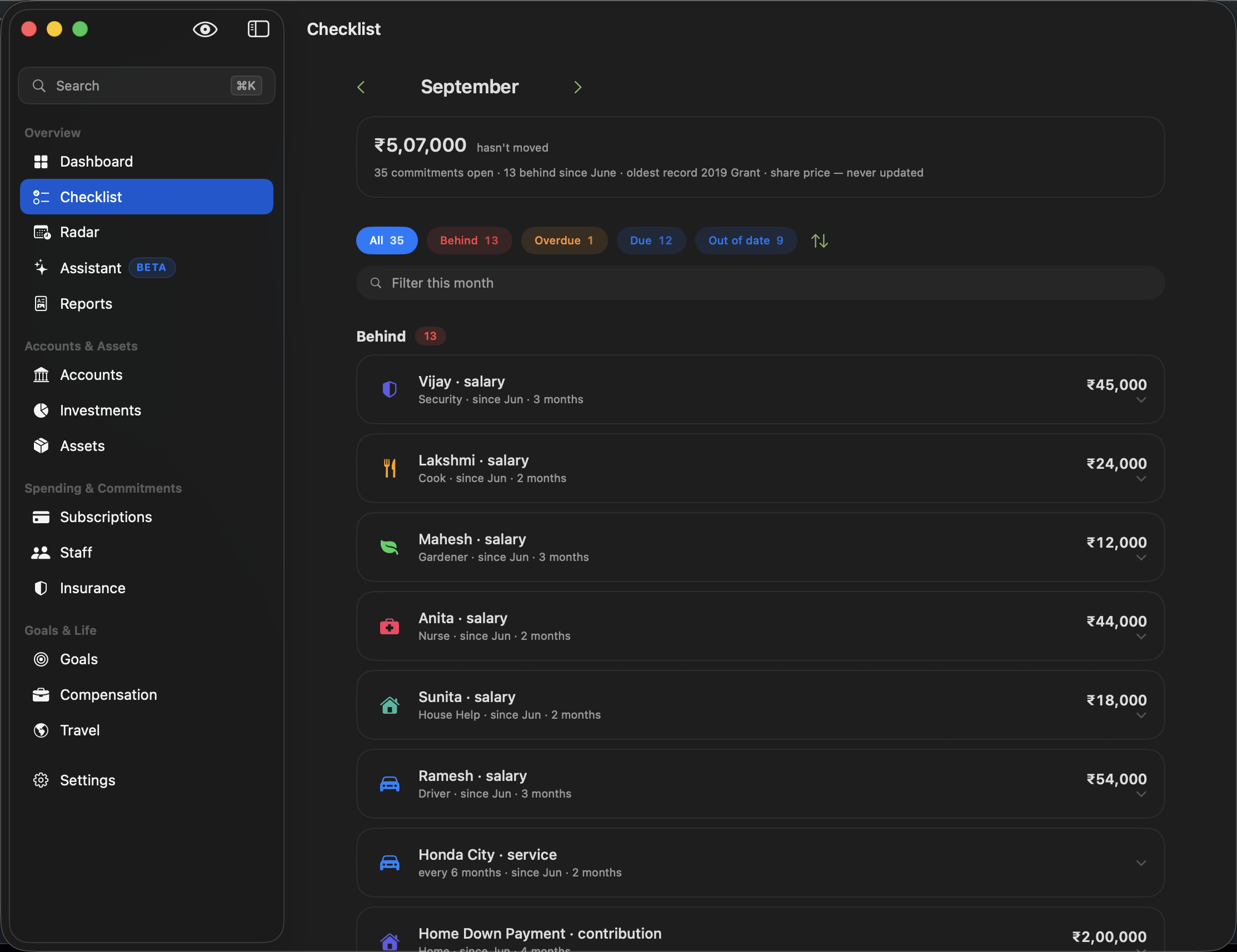The image size is (1237, 952).
Task: Select the Out of date 9 filter chip
Action: pos(746,240)
